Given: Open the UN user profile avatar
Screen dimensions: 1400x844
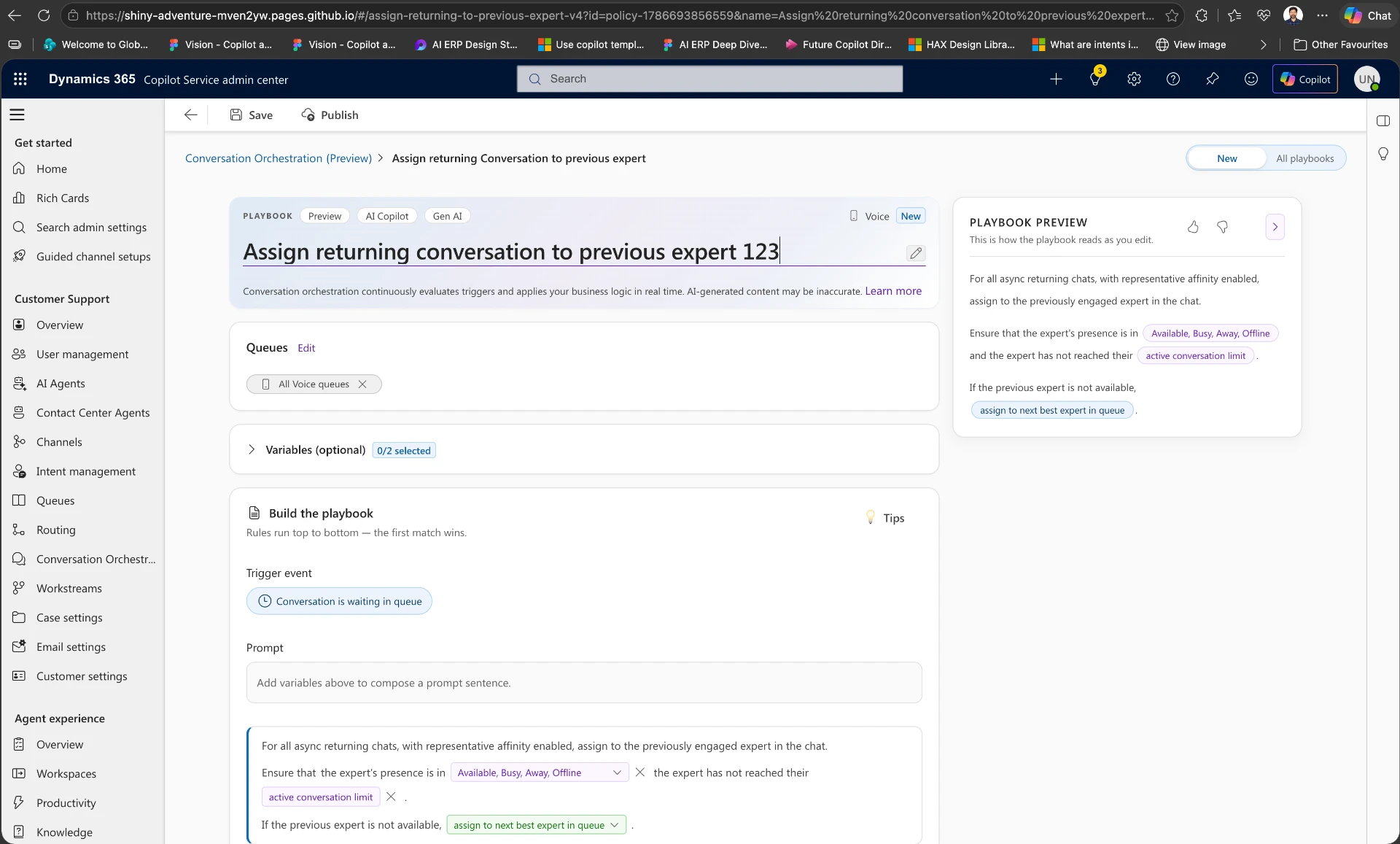Looking at the screenshot, I should pos(1367,79).
